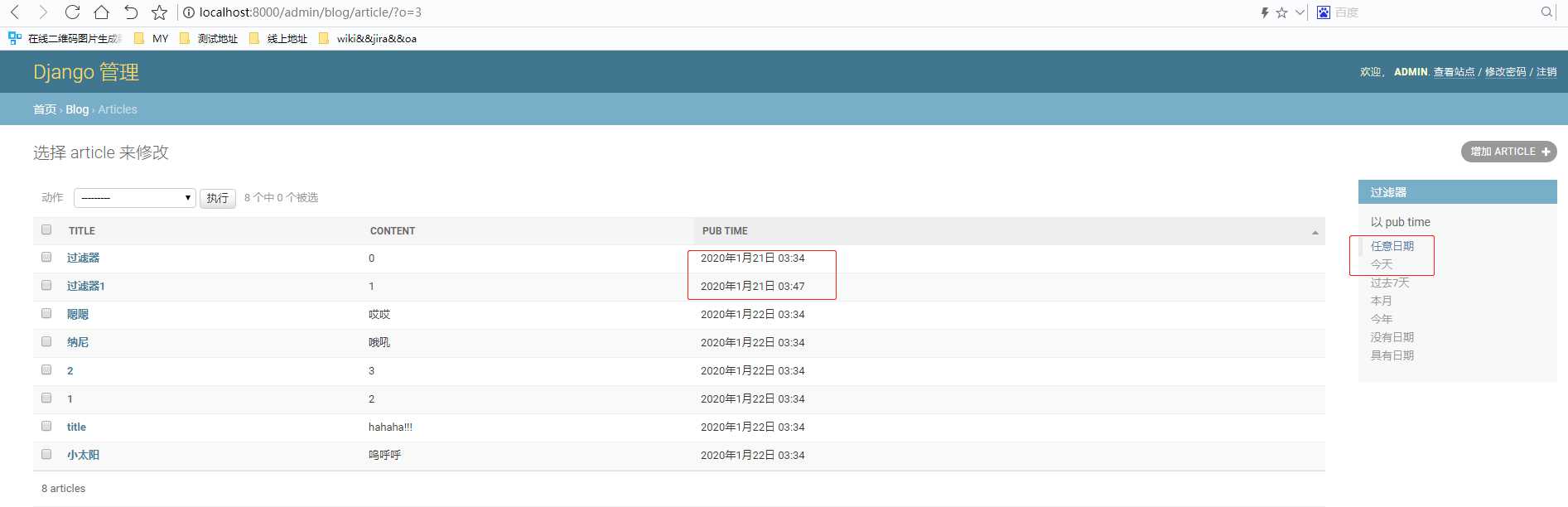The image size is (1568, 507).
Task: Check the box for article 小太阳
Action: click(x=46, y=454)
